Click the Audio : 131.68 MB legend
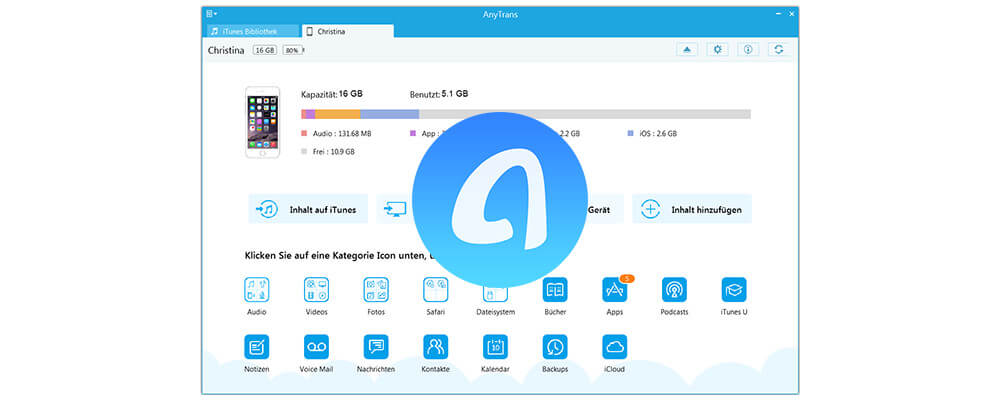Viewport: 1000px width, 400px height. tap(337, 134)
